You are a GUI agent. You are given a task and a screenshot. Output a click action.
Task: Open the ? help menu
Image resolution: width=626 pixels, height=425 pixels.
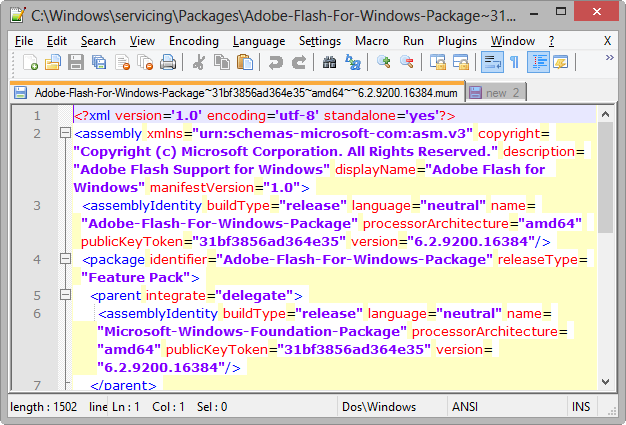coord(551,41)
